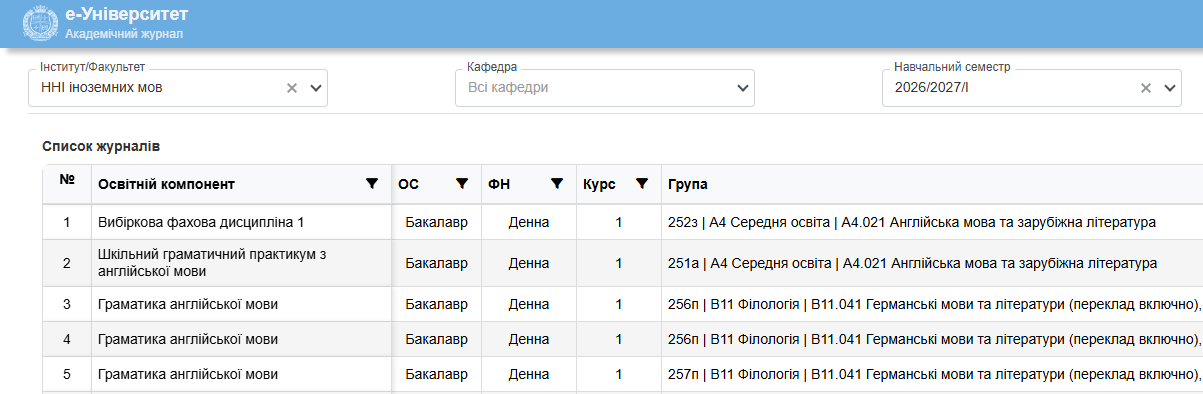Click Бакалавр cell in row 1

pyautogui.click(x=436, y=222)
